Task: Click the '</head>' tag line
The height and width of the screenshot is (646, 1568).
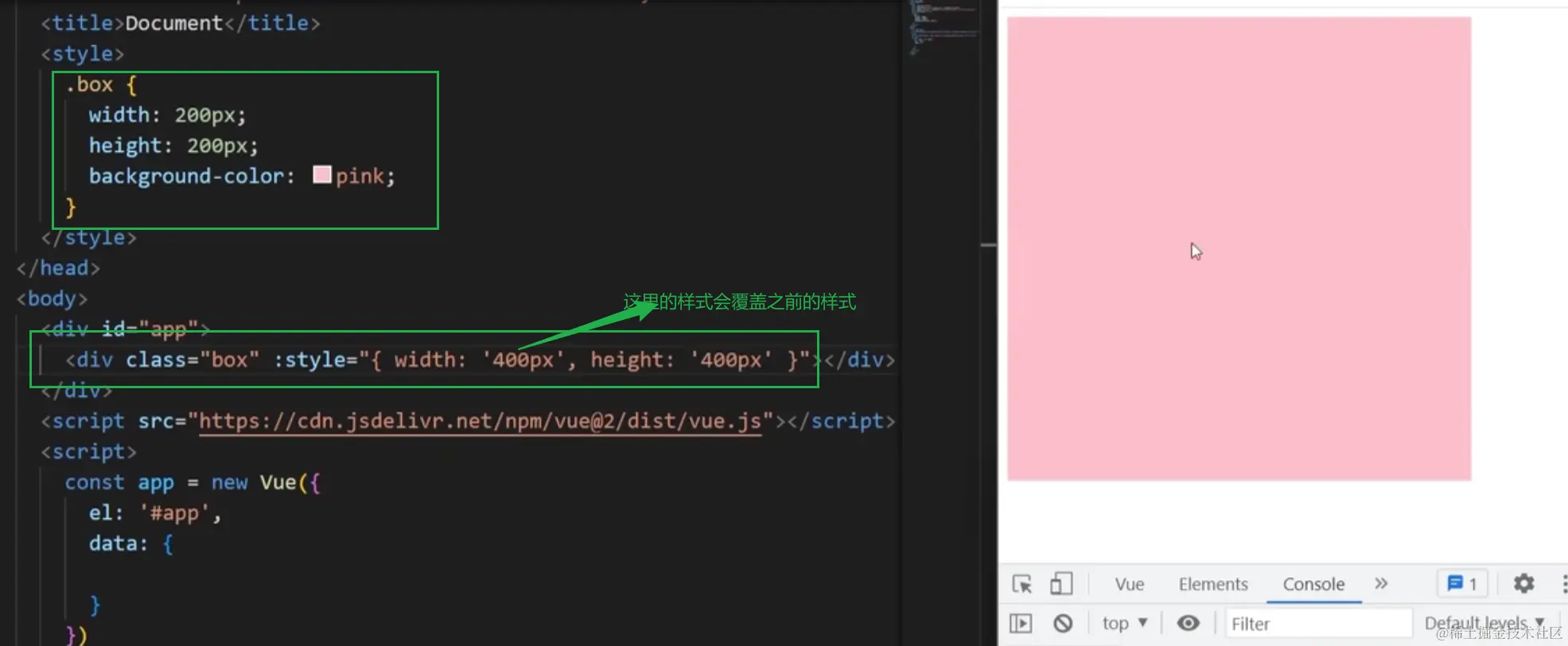Action: (58, 268)
